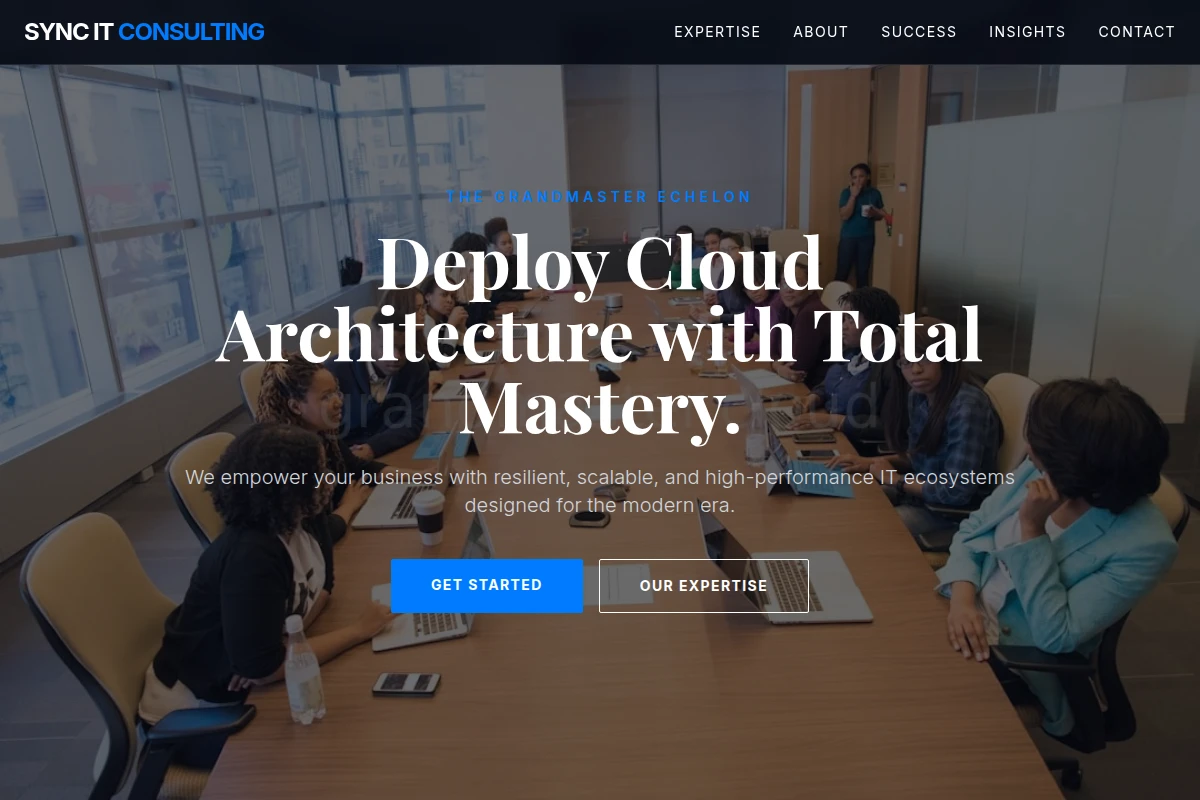1200x800 pixels.
Task: Open the About nav item
Action: pyautogui.click(x=821, y=32)
